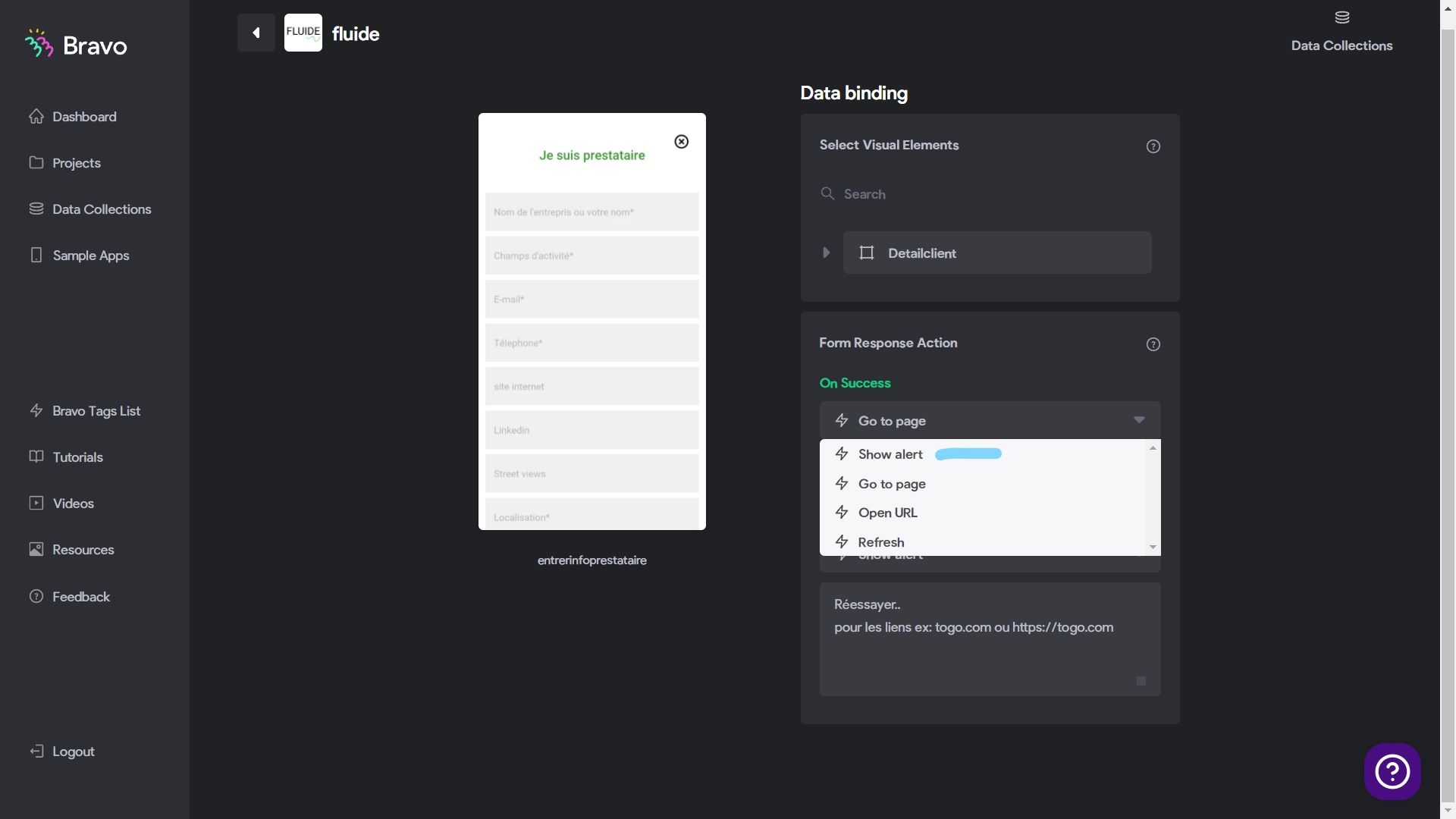Click the help icon beside Select Visual Elements
1456x819 pixels.
pos(1153,146)
